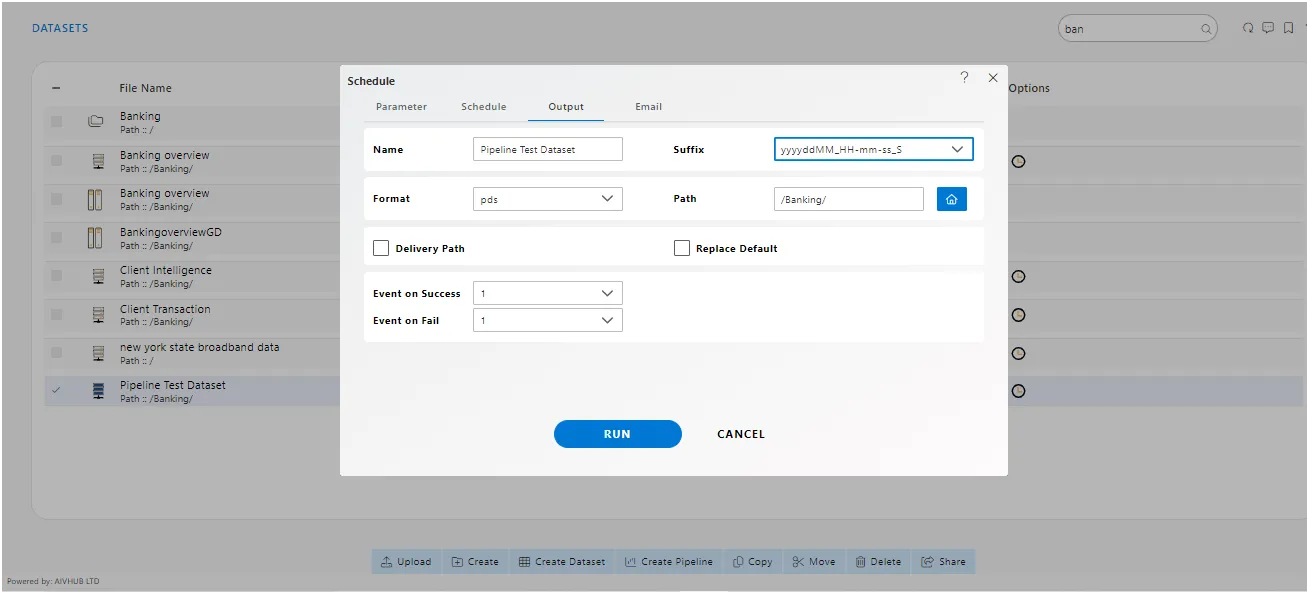Click the bookmark icon in top bar
The height and width of the screenshot is (594, 1309).
click(1289, 28)
